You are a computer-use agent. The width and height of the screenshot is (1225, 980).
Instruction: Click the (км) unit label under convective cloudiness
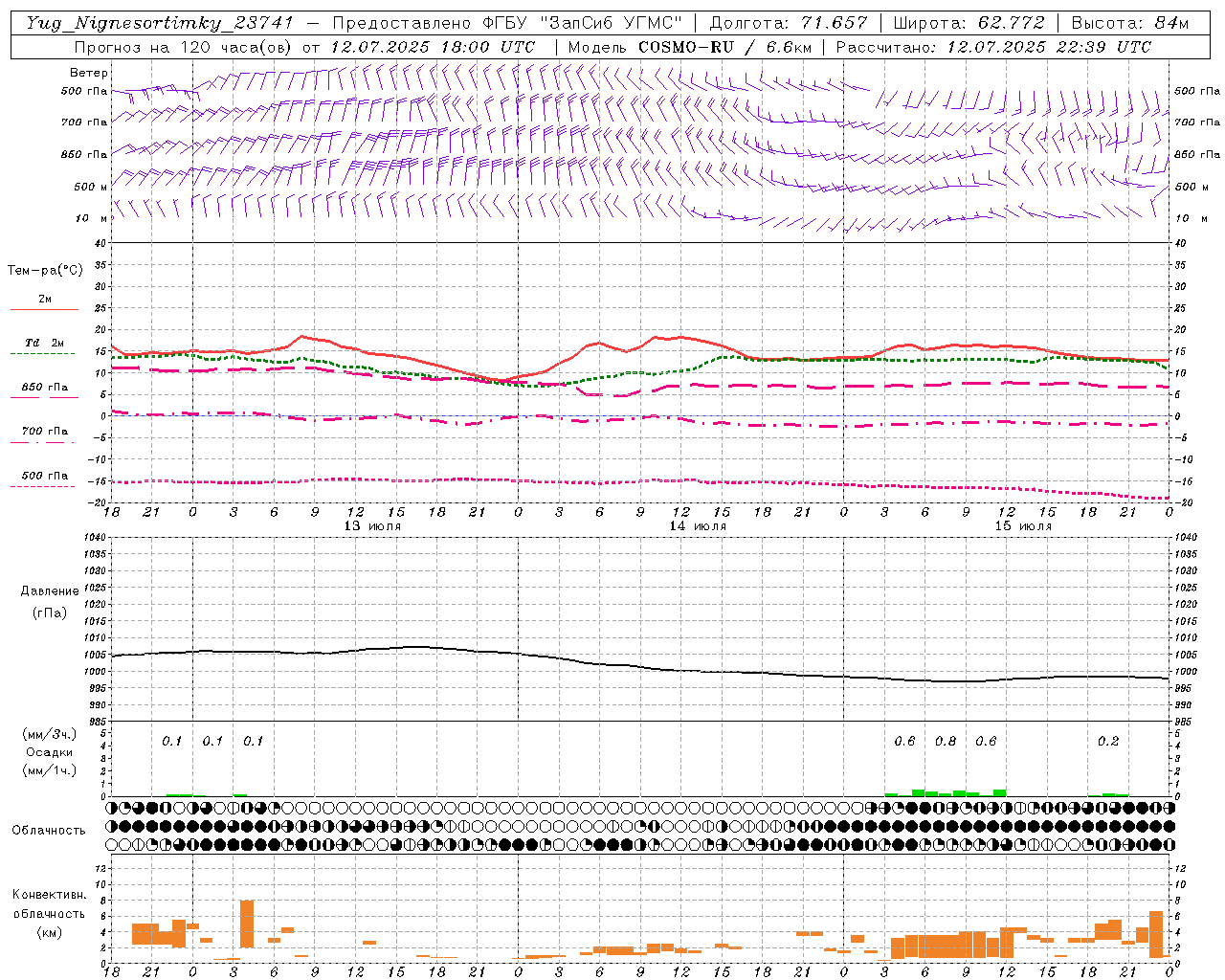pyautogui.click(x=49, y=932)
